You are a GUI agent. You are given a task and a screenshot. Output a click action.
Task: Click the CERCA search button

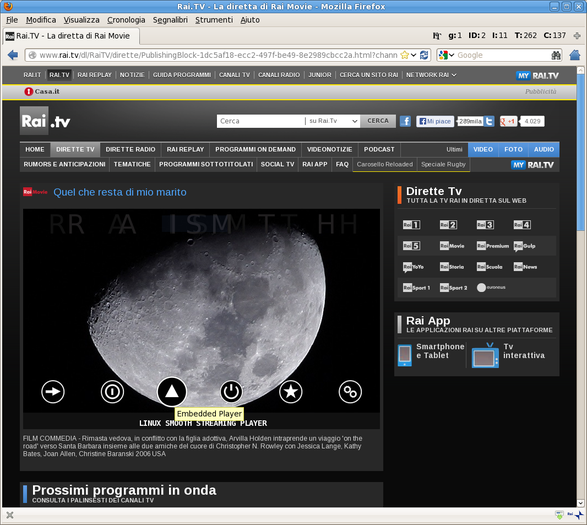[378, 121]
